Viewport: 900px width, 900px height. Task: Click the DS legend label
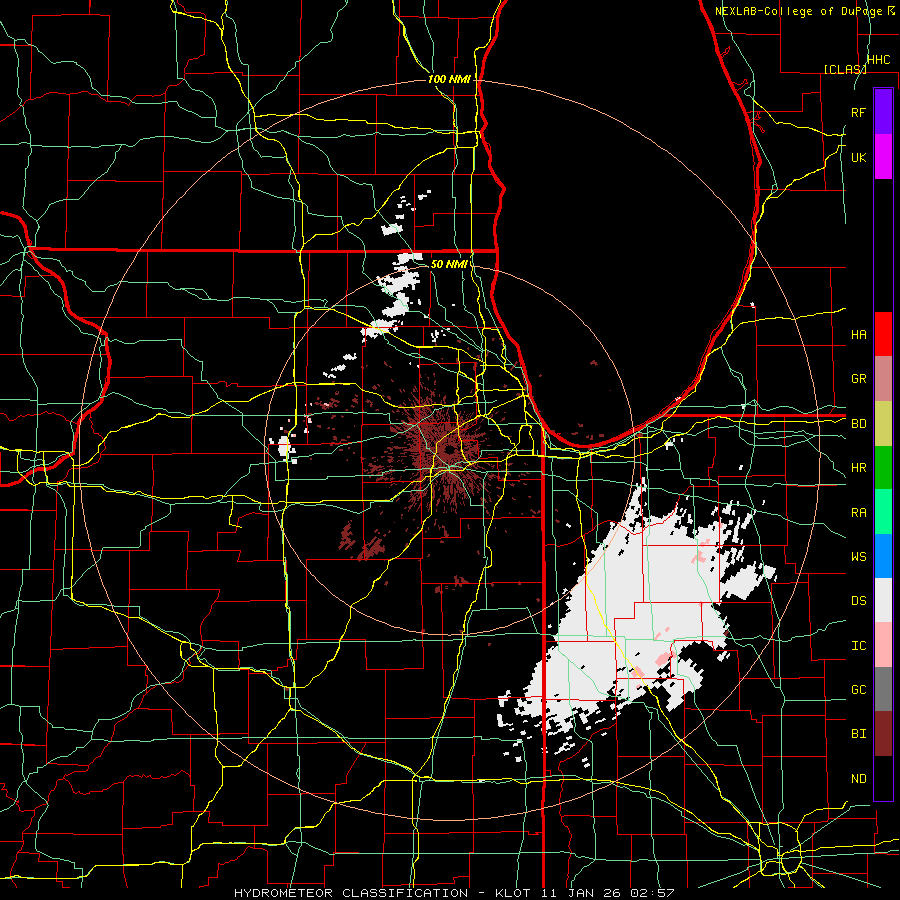click(x=858, y=601)
